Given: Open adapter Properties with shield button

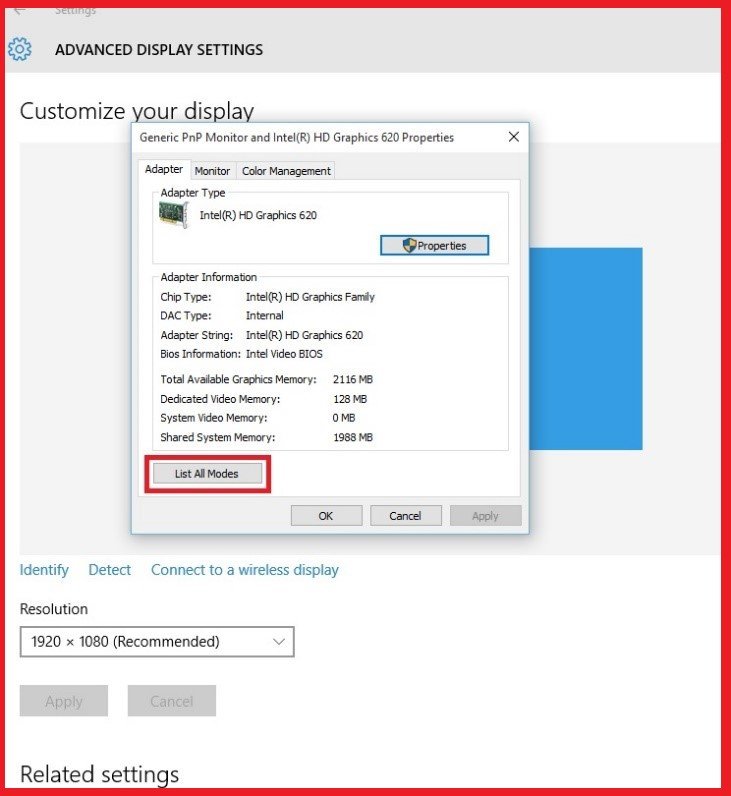Looking at the screenshot, I should [x=435, y=245].
